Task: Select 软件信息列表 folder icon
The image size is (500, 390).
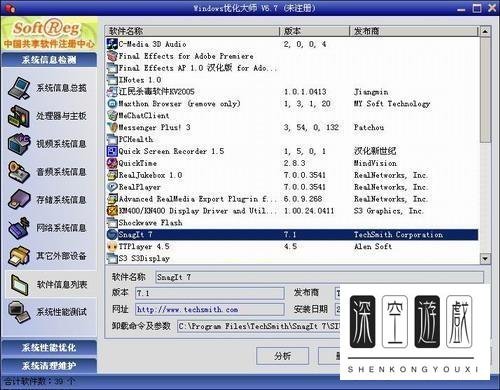Action: click(19, 284)
